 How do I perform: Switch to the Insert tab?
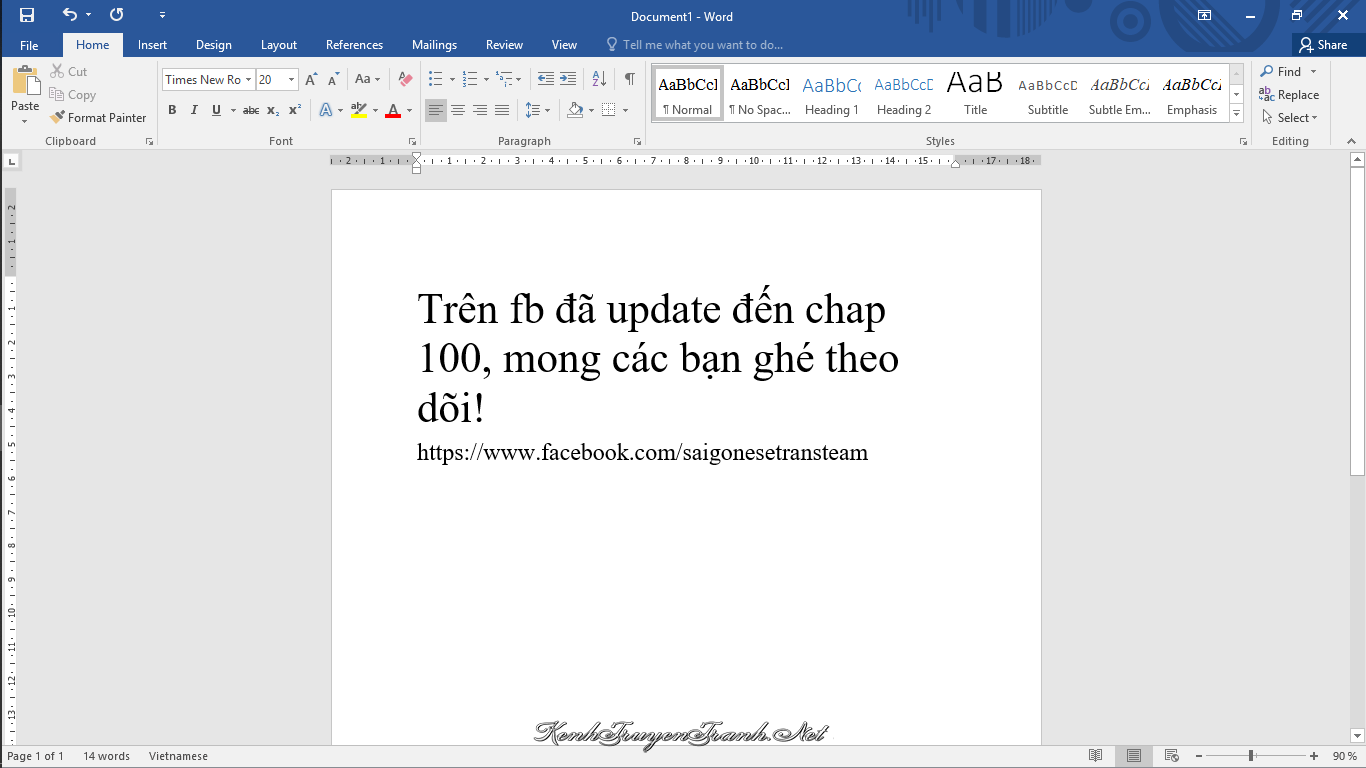(152, 45)
